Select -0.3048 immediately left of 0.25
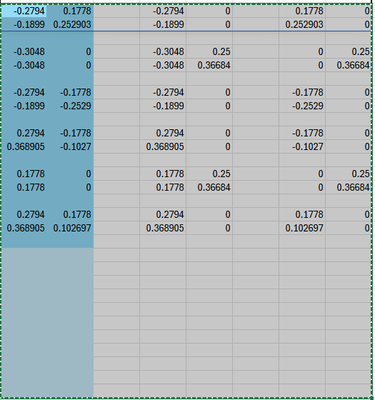Viewport: 375px width, 400px height. pyautogui.click(x=168, y=52)
